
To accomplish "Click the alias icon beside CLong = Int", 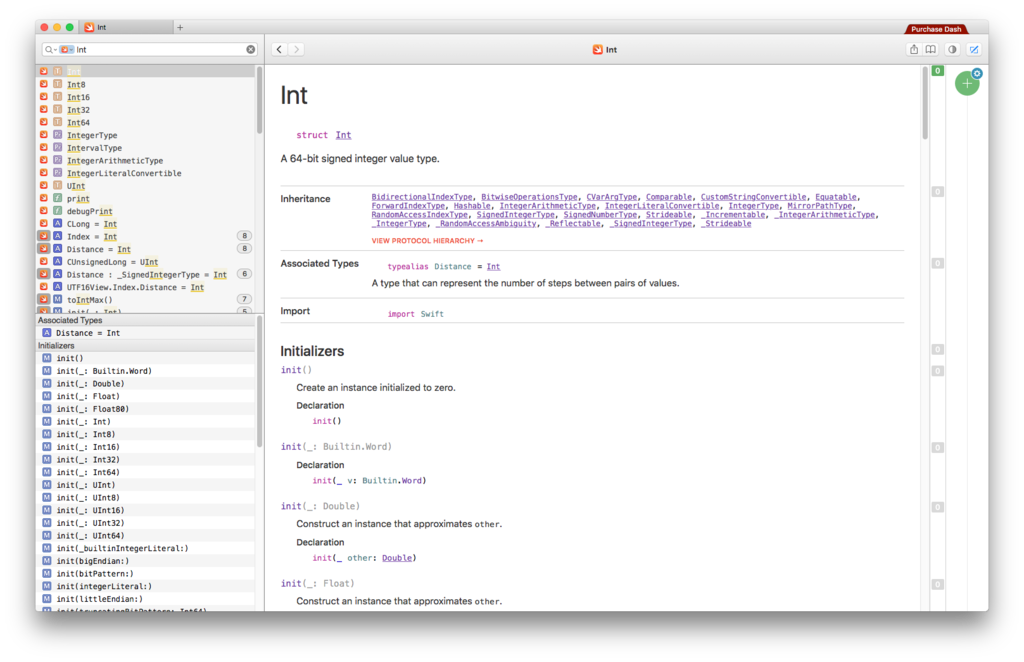I will (x=57, y=224).
